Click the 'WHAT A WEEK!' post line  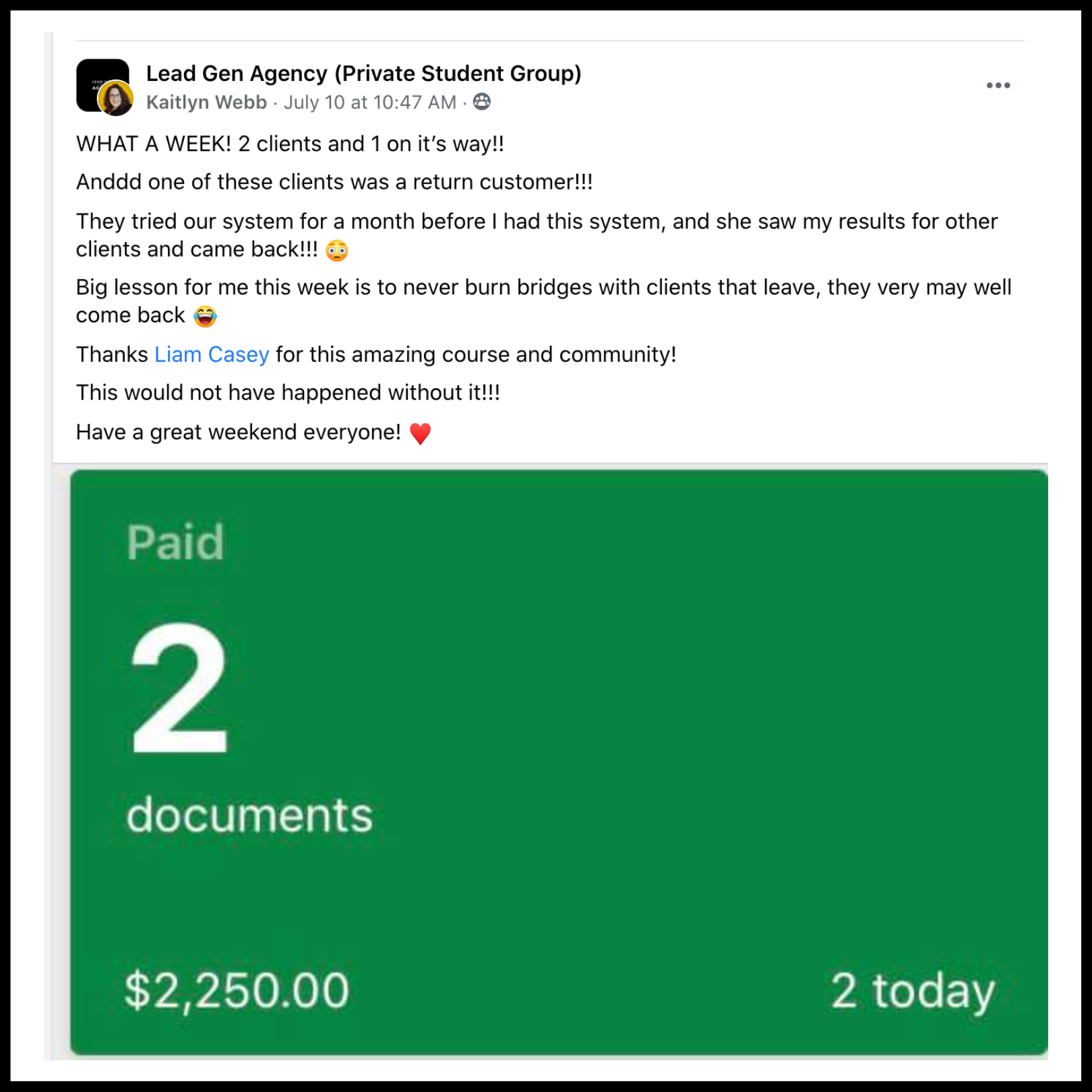pos(290,144)
